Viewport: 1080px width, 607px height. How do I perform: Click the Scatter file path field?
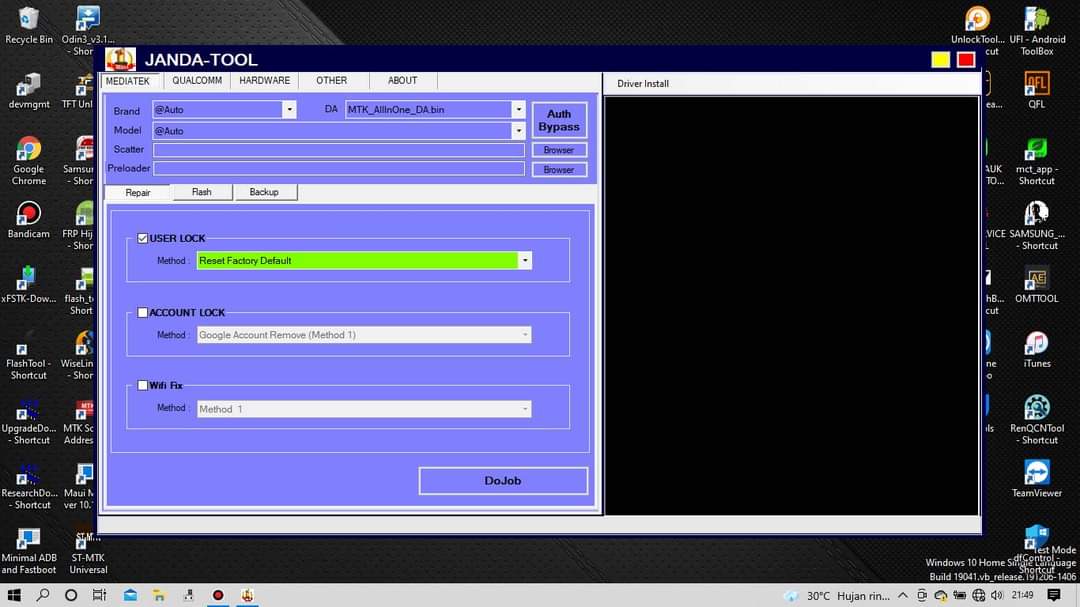[x=339, y=150]
